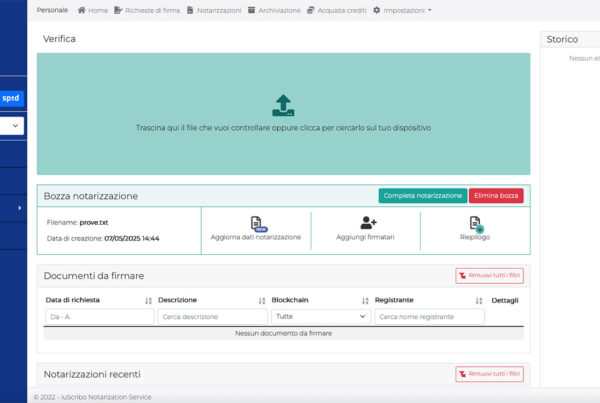Click the Da - A date filter field
The width and height of the screenshot is (600, 403).
[x=99, y=317]
